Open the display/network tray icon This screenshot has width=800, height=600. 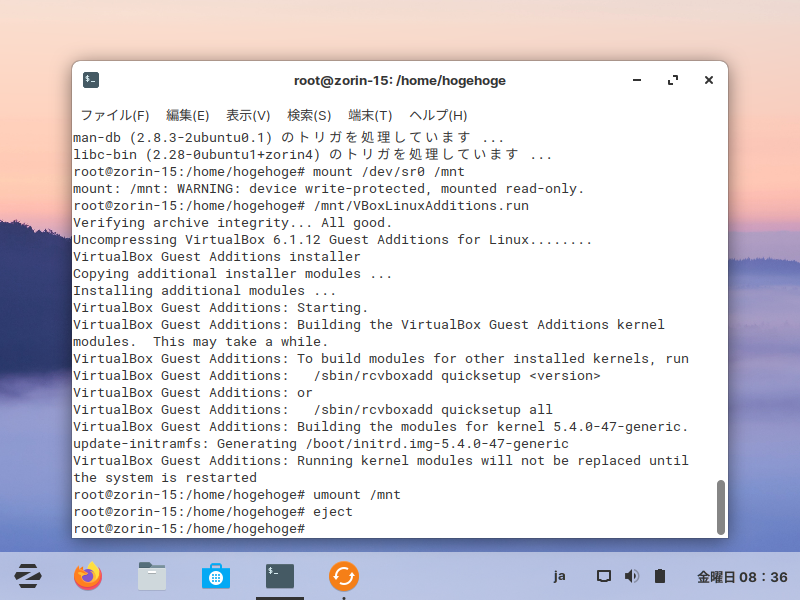[604, 577]
